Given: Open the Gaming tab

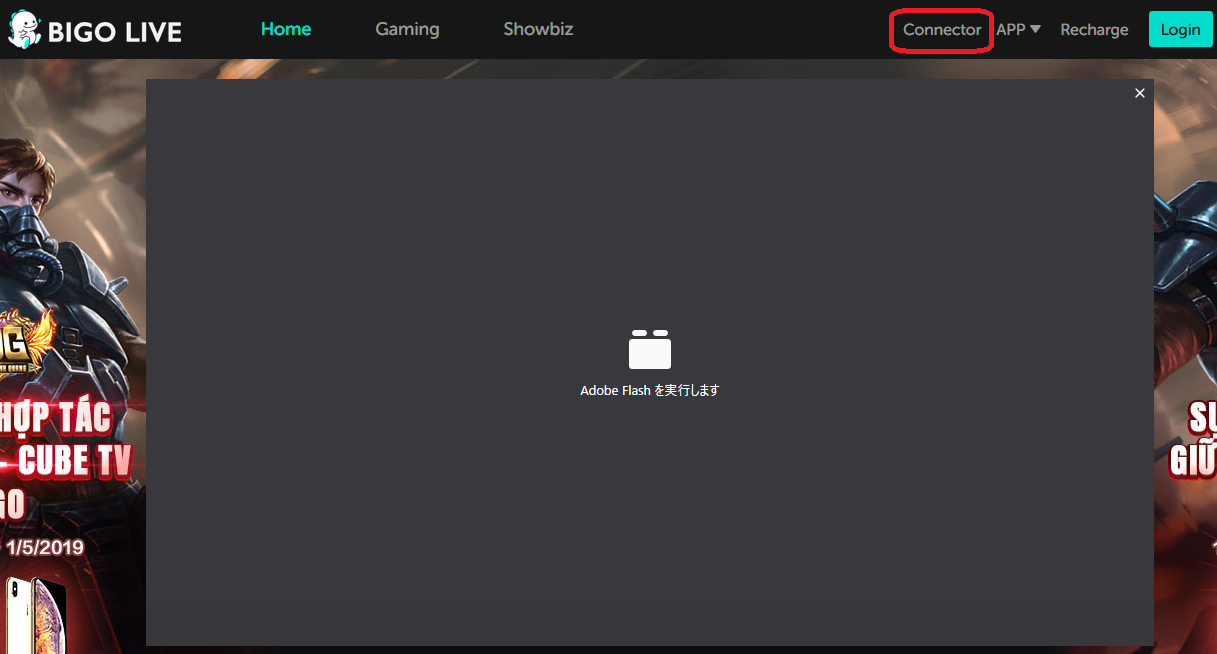Looking at the screenshot, I should coord(407,29).
